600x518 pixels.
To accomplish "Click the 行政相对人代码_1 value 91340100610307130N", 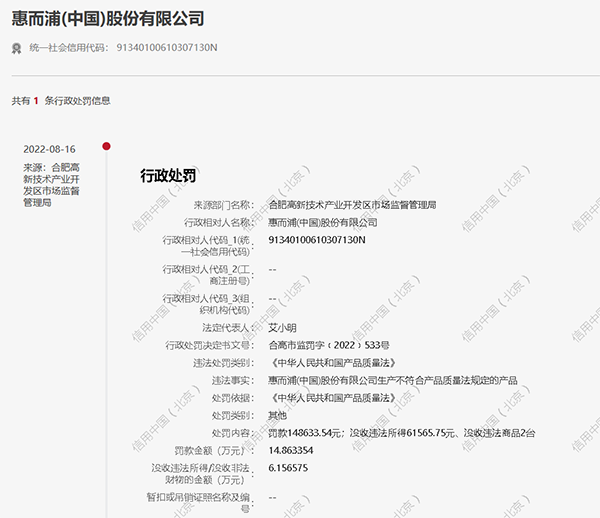I will (x=317, y=240).
